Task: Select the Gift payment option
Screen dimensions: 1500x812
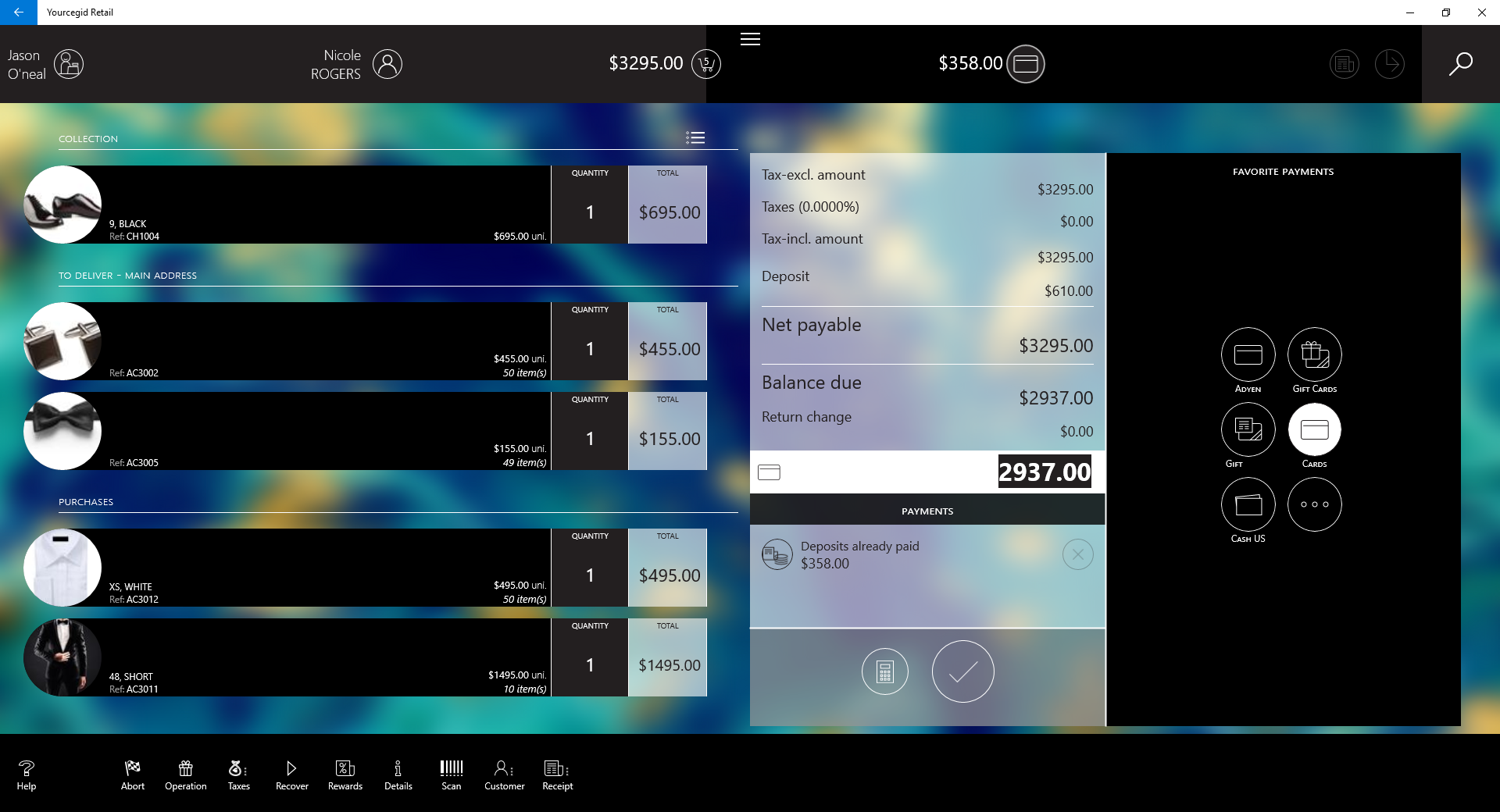Action: point(1247,429)
